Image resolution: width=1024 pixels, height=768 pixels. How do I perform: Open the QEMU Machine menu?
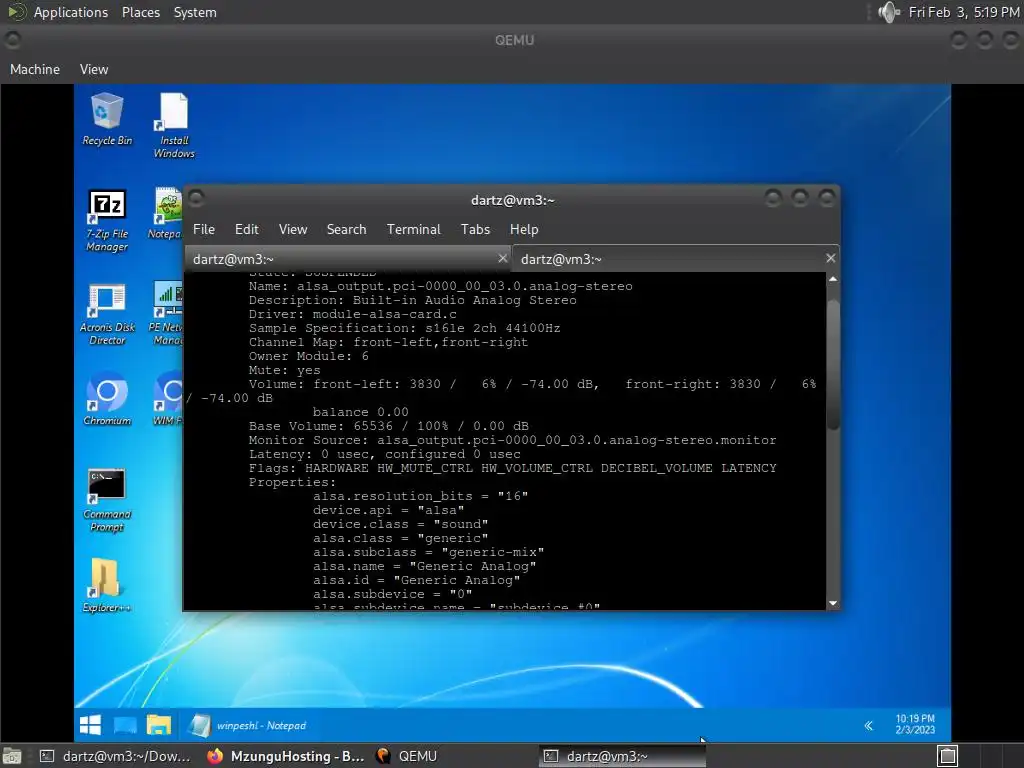coord(35,69)
